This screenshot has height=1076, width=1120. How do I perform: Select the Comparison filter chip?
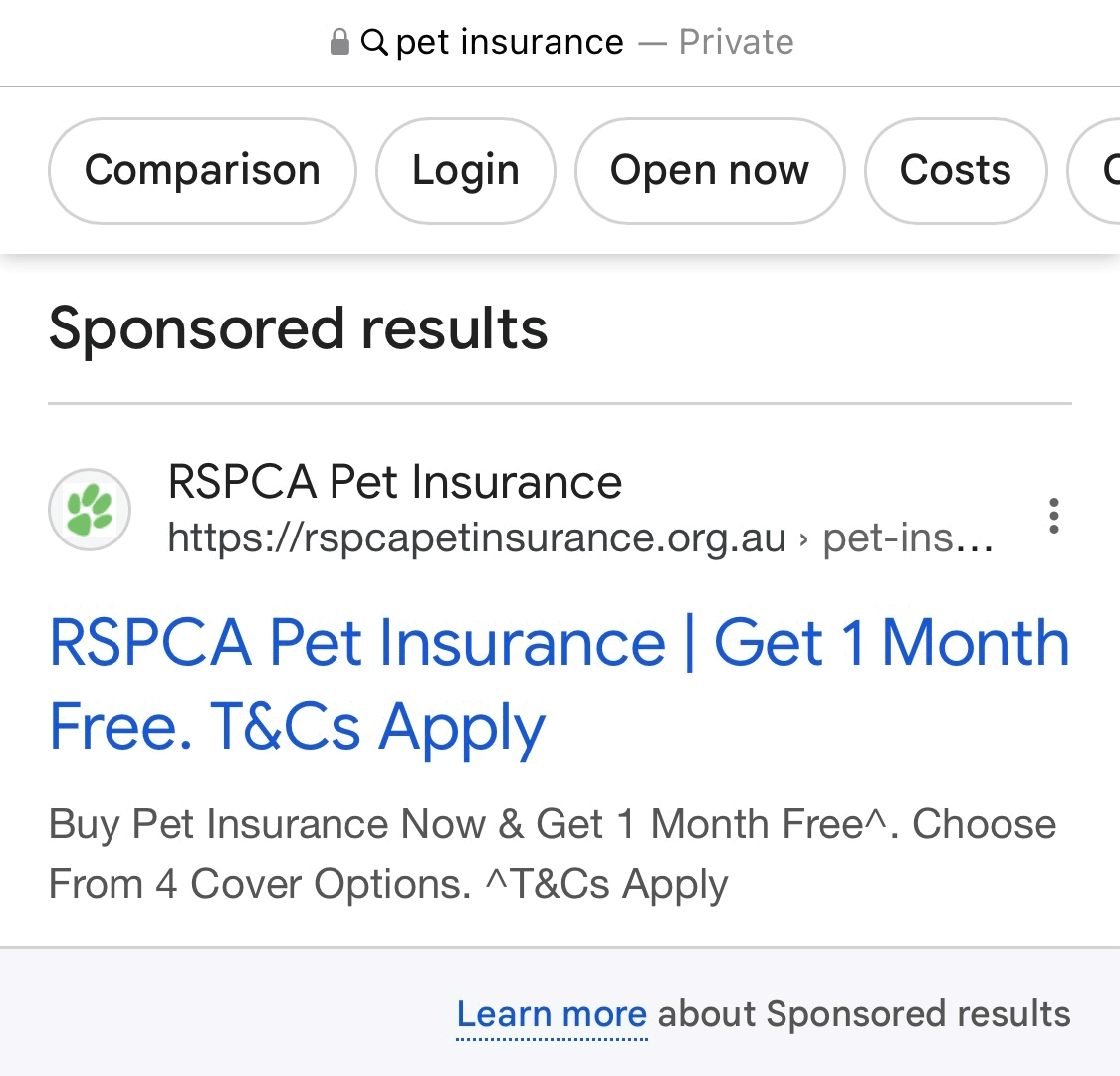202,170
